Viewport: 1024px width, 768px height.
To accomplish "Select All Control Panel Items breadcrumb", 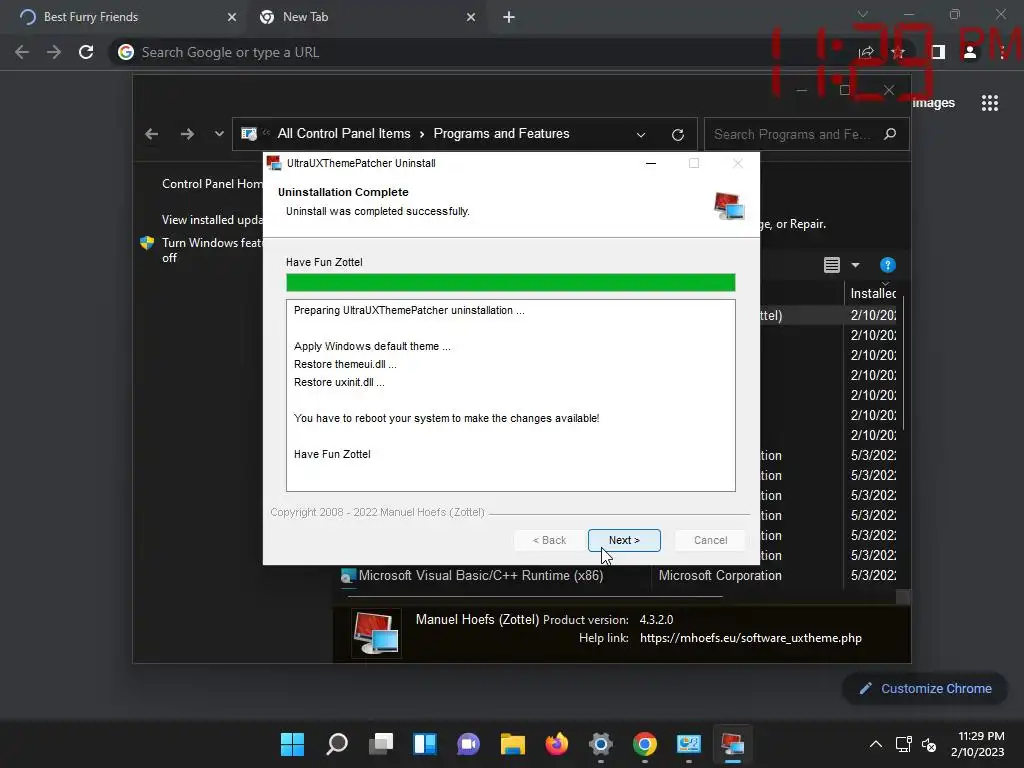I will 344,134.
